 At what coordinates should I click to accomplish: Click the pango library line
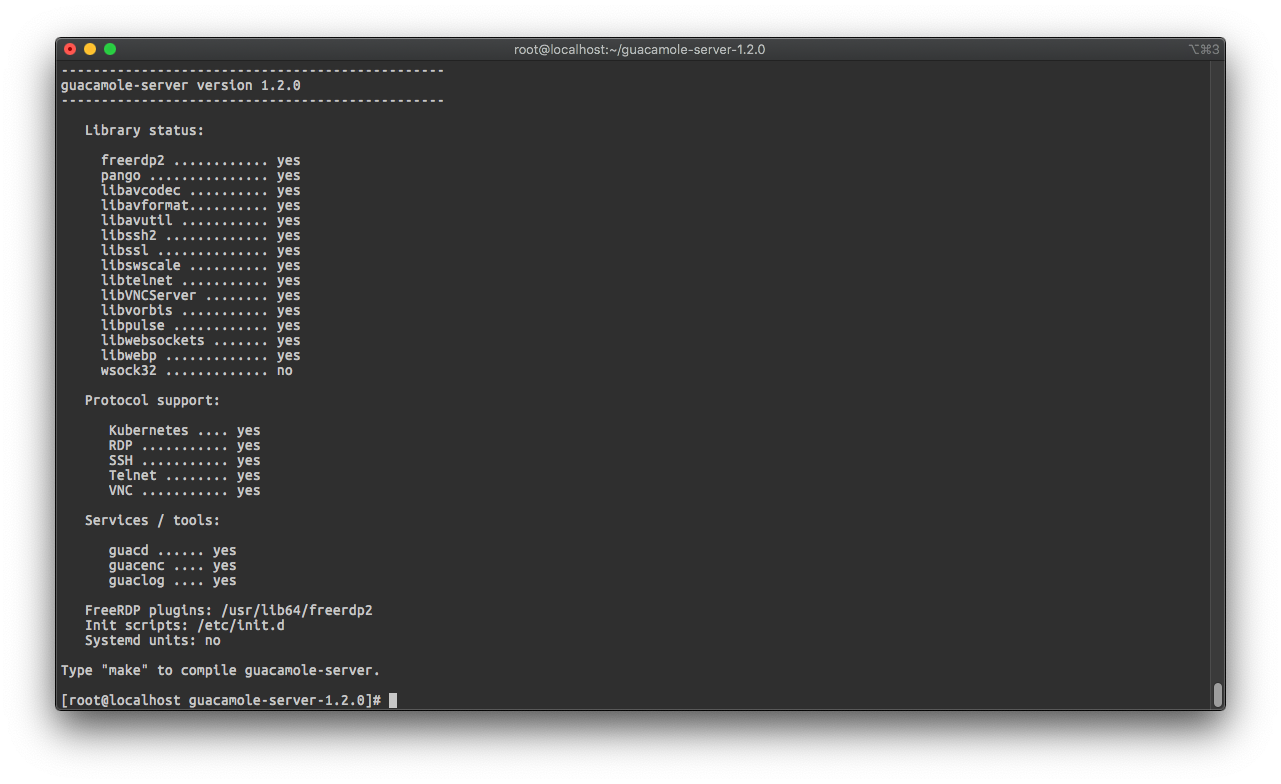coord(200,175)
